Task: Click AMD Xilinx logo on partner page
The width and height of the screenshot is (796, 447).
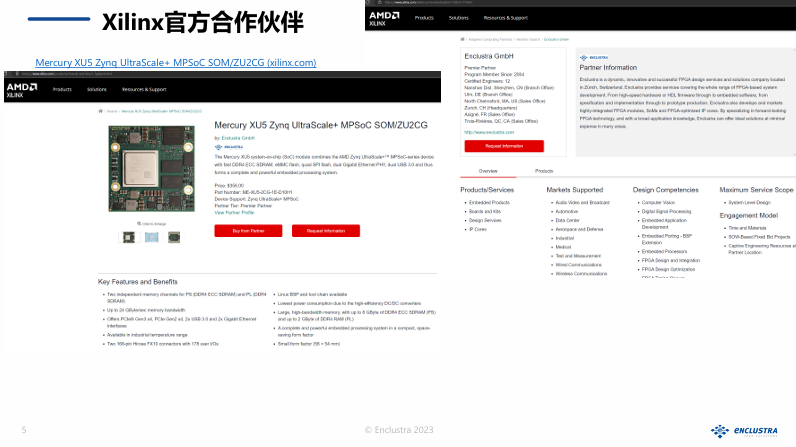Action: (384, 18)
